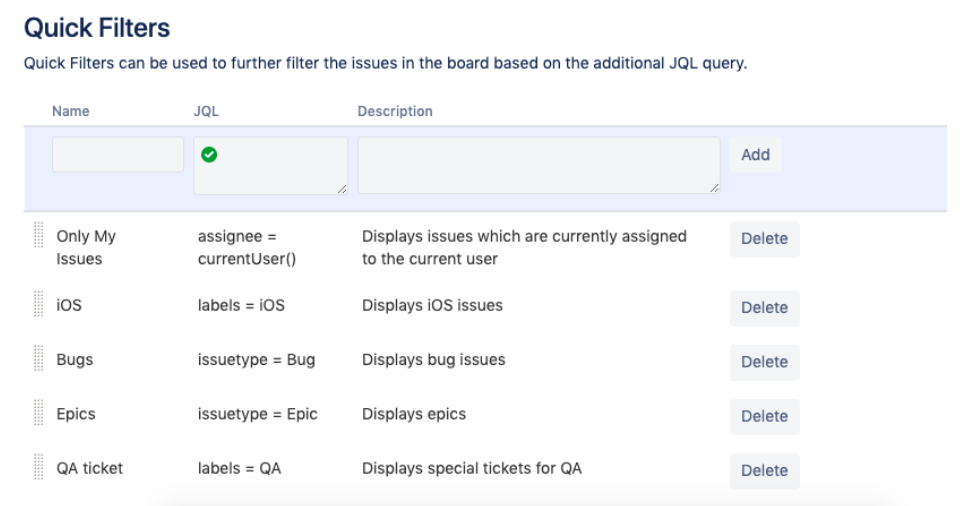The image size is (966, 506).
Task: Edit the 'Displays epics' description cell
Action: (414, 413)
